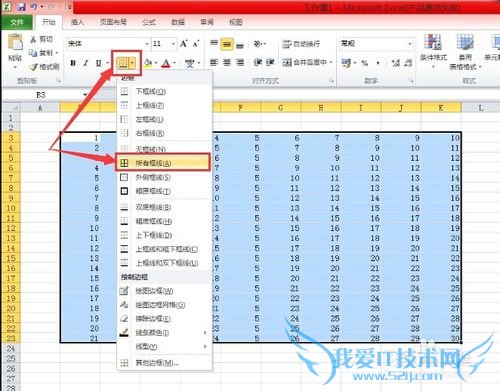Open the font name dropdown (宋体)
Screen dimensions: 500x391
coord(147,44)
